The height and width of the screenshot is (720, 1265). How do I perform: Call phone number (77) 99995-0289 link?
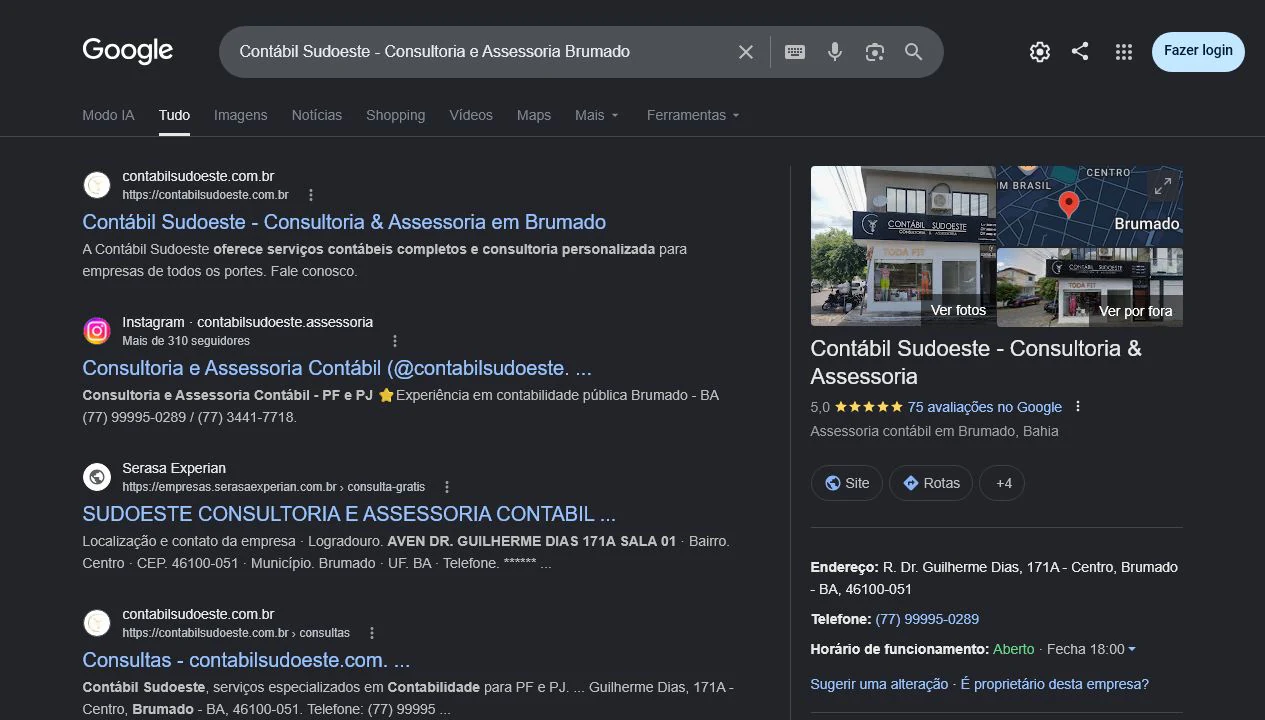927,619
